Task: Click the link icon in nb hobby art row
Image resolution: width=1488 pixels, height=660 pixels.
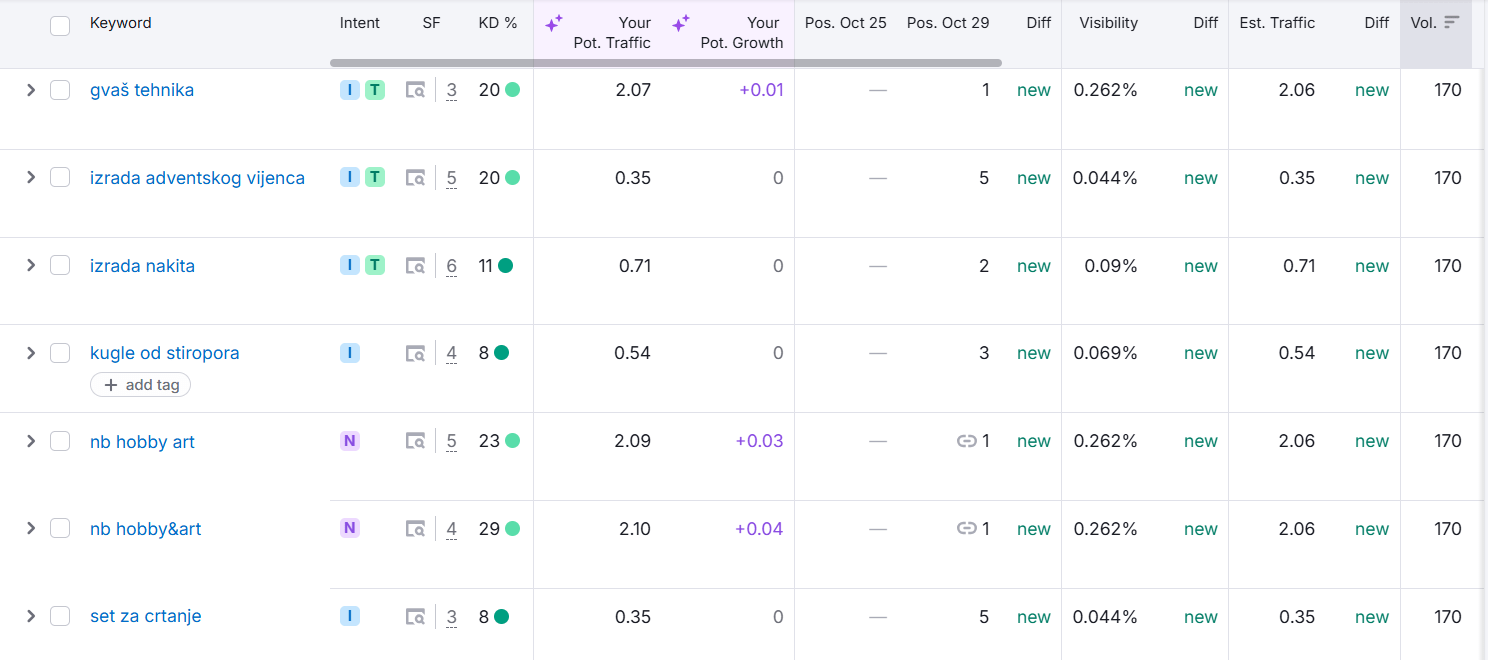Action: tap(966, 441)
